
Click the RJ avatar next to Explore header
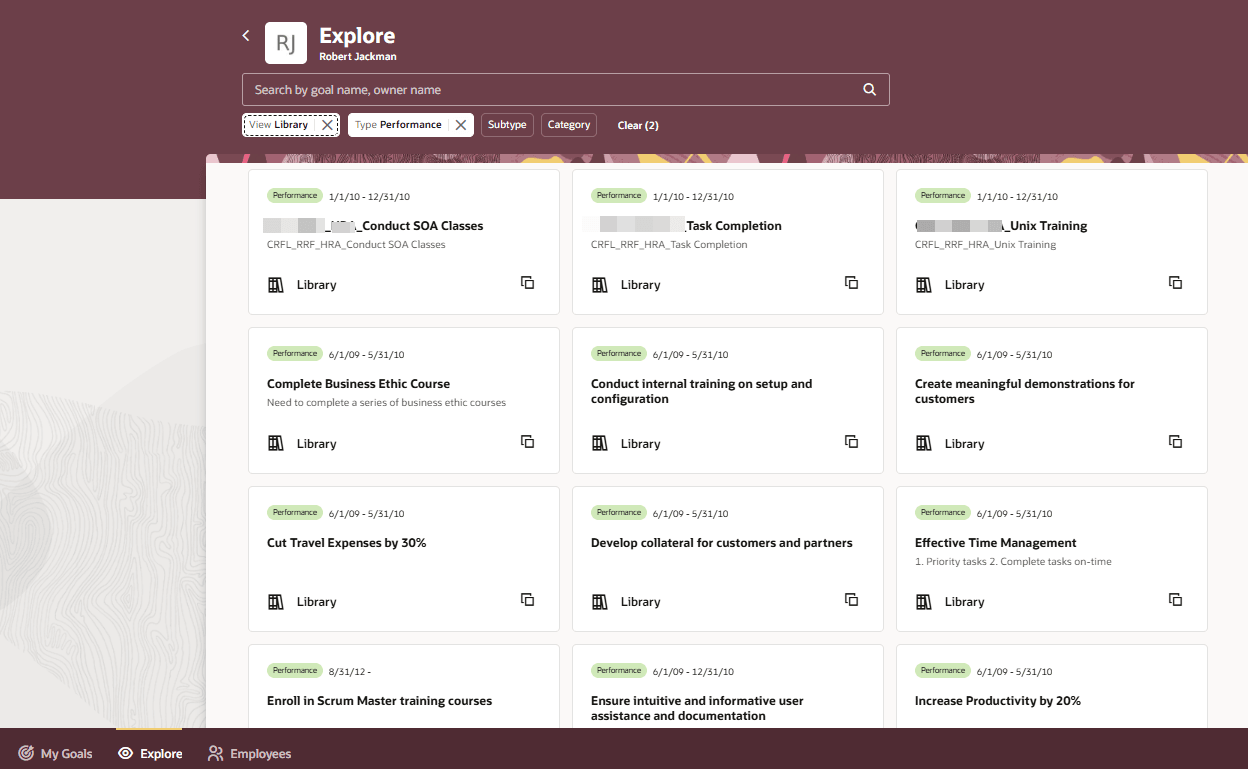pyautogui.click(x=285, y=42)
